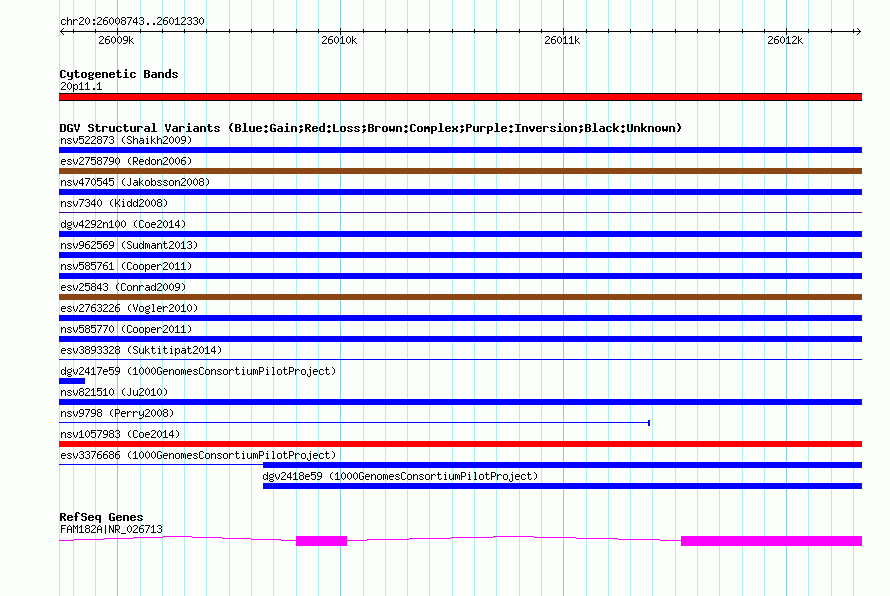The width and height of the screenshot is (890, 596).
Task: Click the 26011k ruler label
Action: (x=562, y=40)
